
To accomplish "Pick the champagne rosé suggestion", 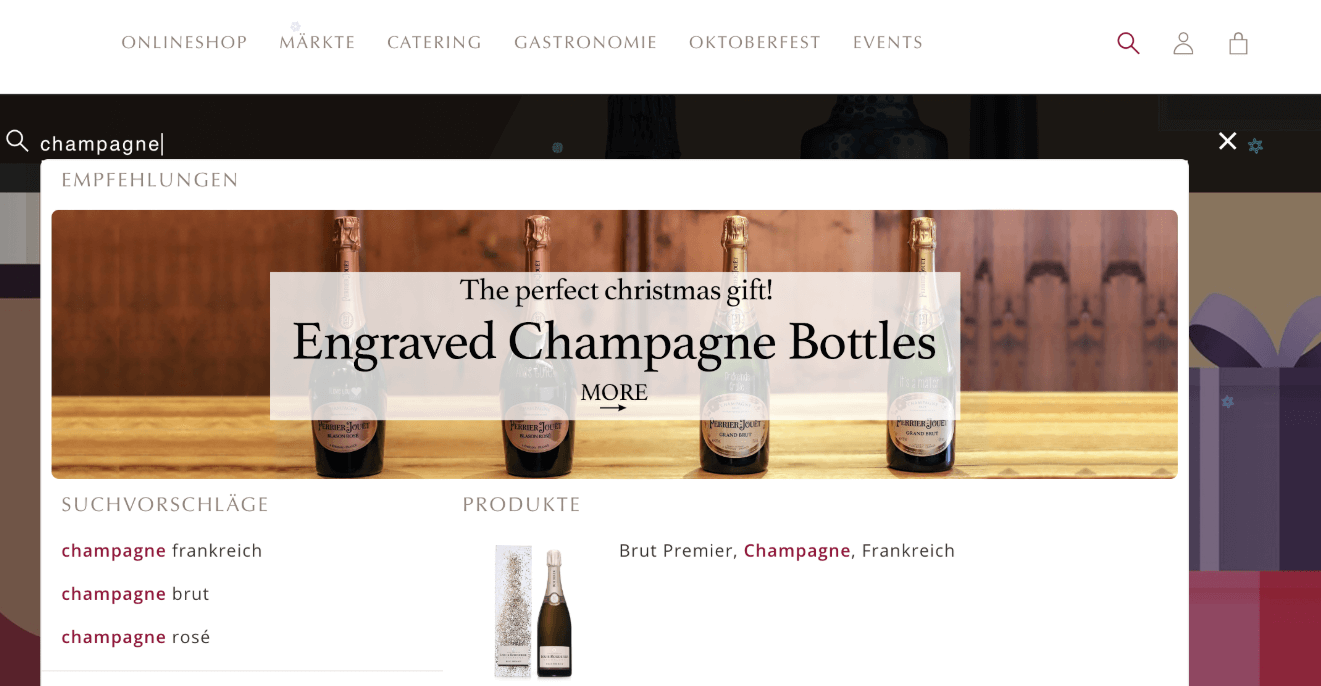I will click(x=135, y=637).
